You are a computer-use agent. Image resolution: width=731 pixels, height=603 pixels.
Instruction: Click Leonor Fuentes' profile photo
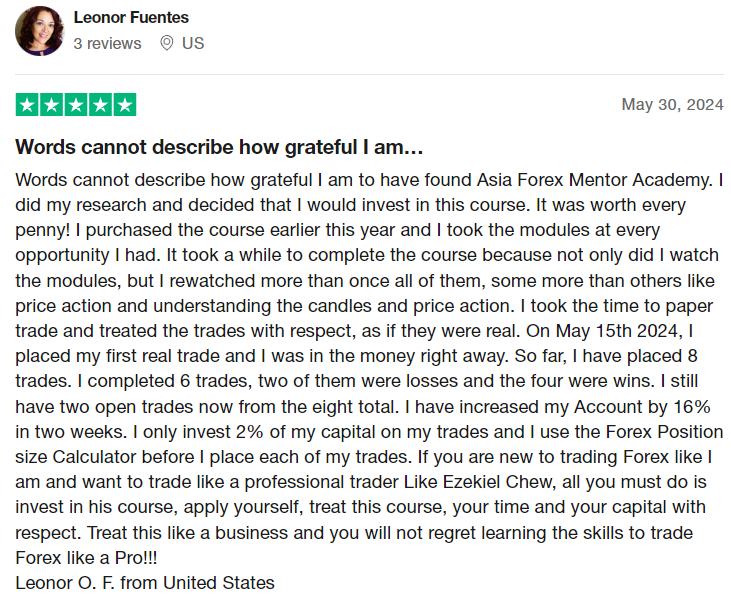pos(39,31)
